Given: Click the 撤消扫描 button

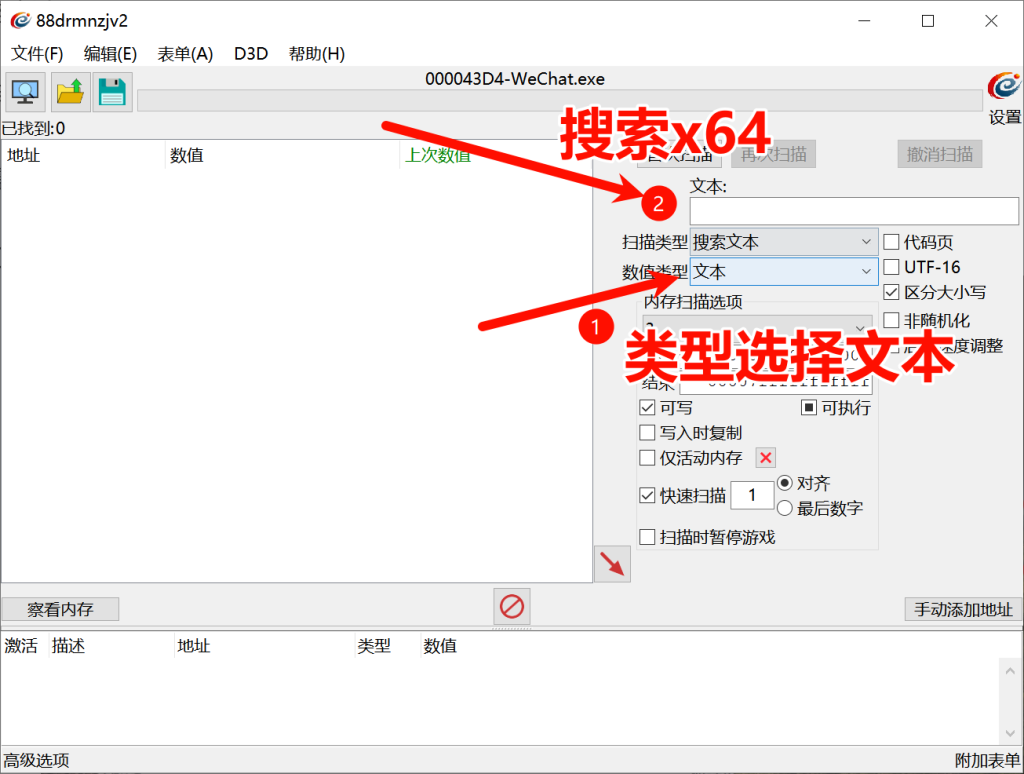Looking at the screenshot, I should coord(940,154).
